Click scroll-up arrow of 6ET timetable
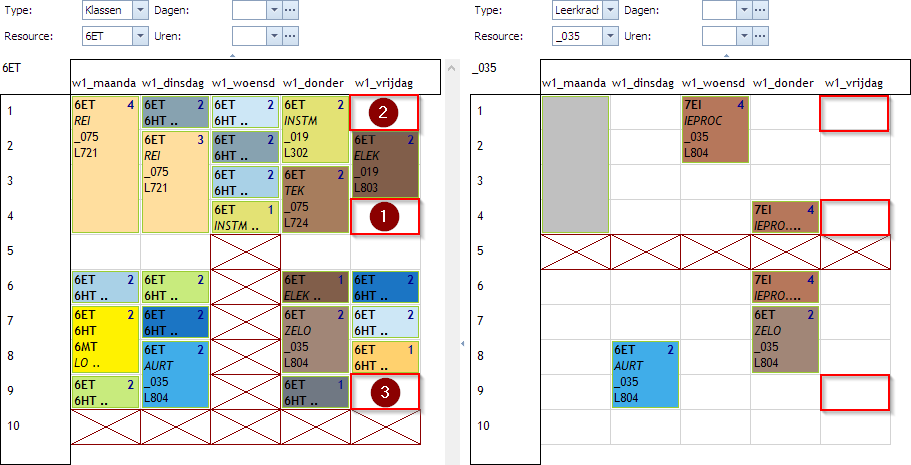The width and height of the screenshot is (911, 465). 452,68
